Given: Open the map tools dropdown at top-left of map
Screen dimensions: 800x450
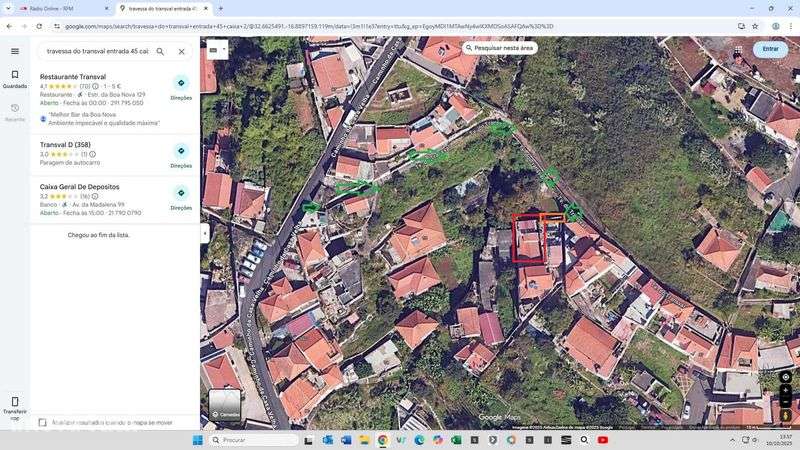Looking at the screenshot, I should 217,49.
